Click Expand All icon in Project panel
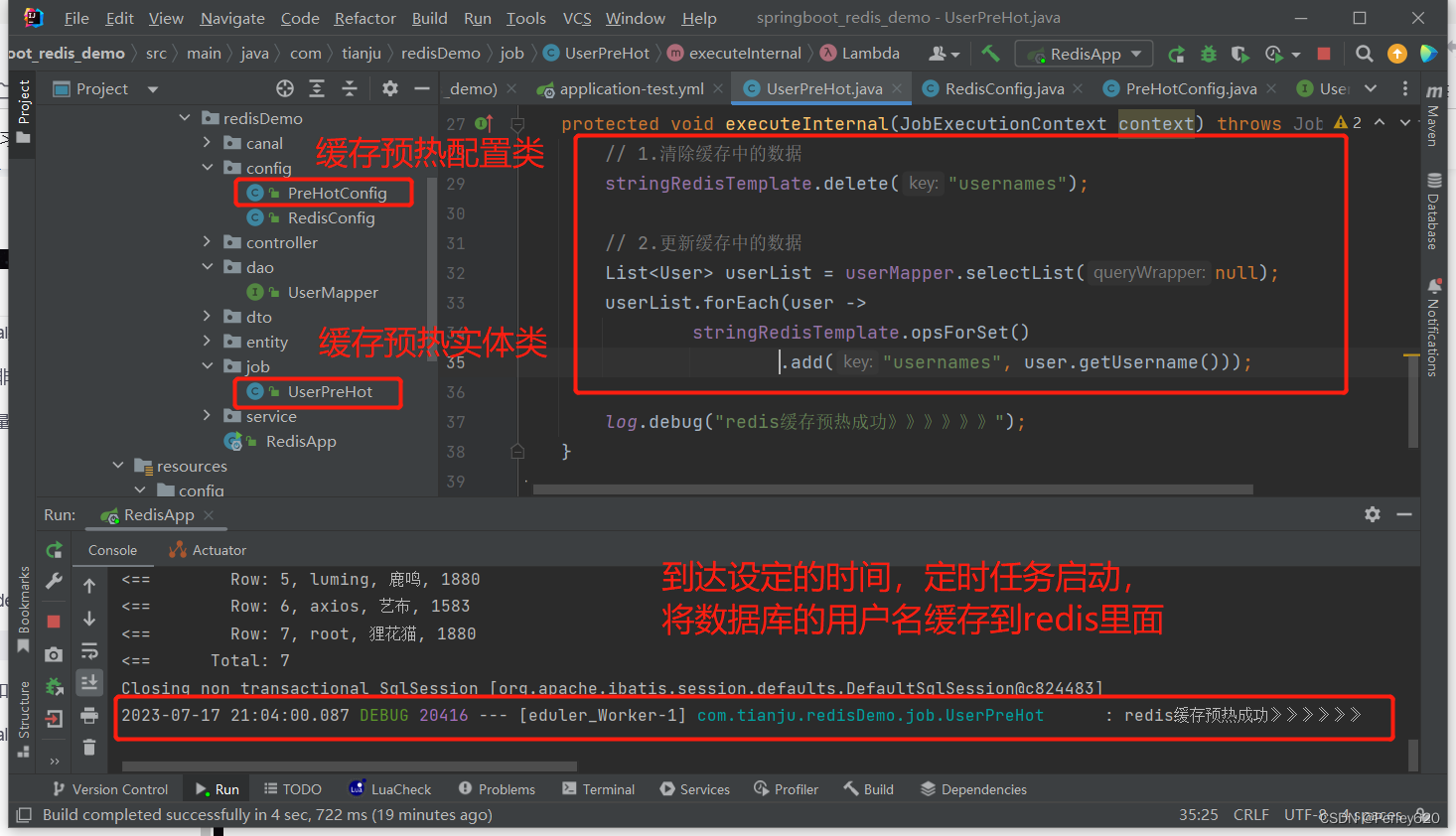The width and height of the screenshot is (1456, 836). coord(317,88)
